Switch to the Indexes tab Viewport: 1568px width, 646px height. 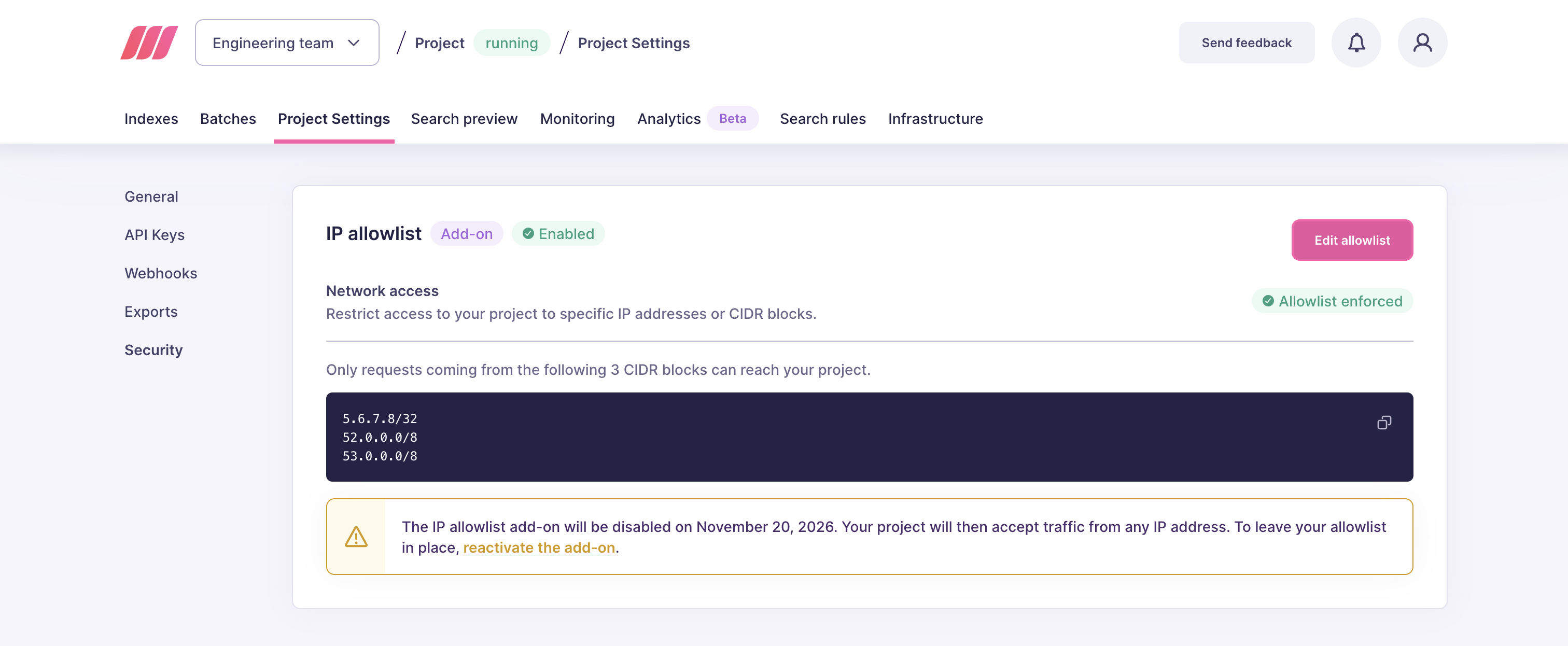151,119
